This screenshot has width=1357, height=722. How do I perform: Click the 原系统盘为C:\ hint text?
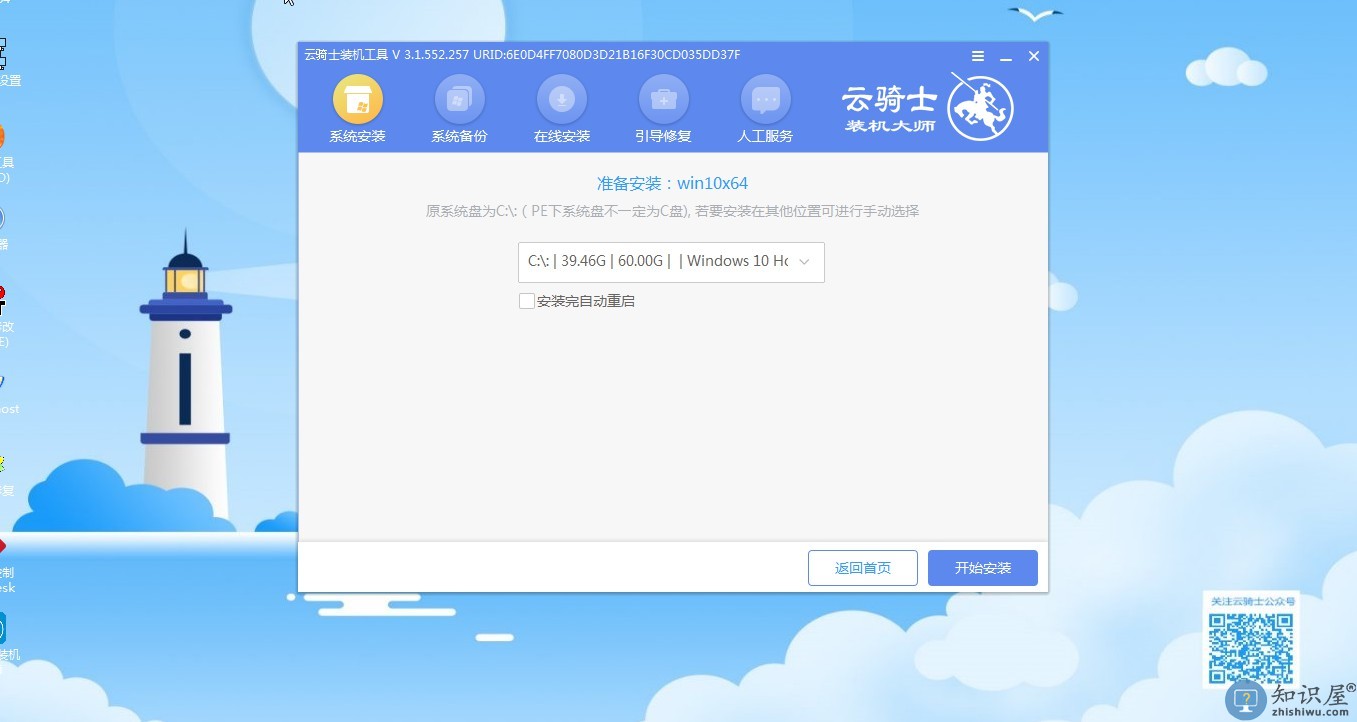[672, 211]
